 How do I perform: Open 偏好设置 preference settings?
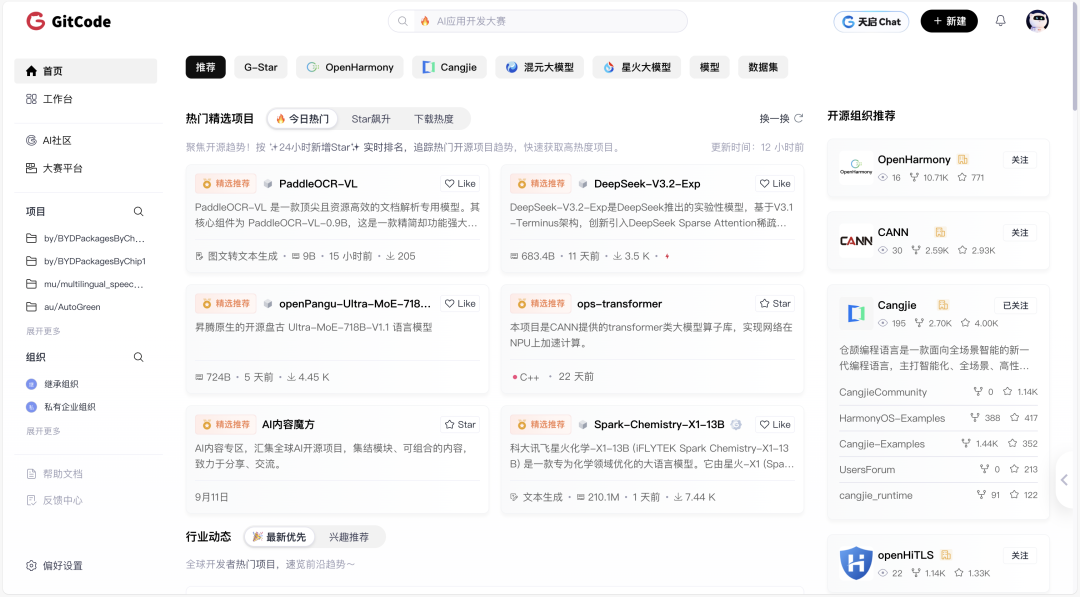pos(51,564)
